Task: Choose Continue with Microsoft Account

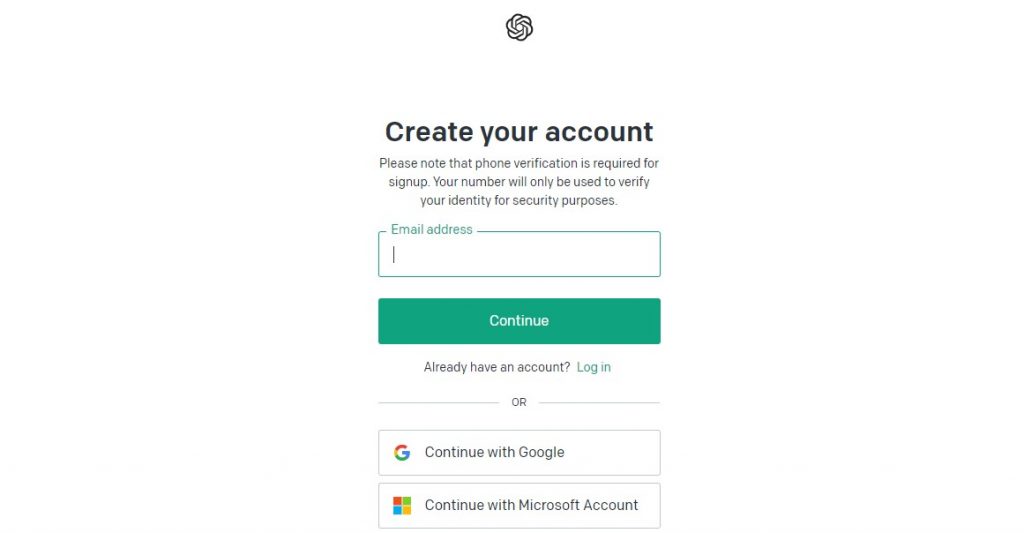Action: (x=519, y=505)
